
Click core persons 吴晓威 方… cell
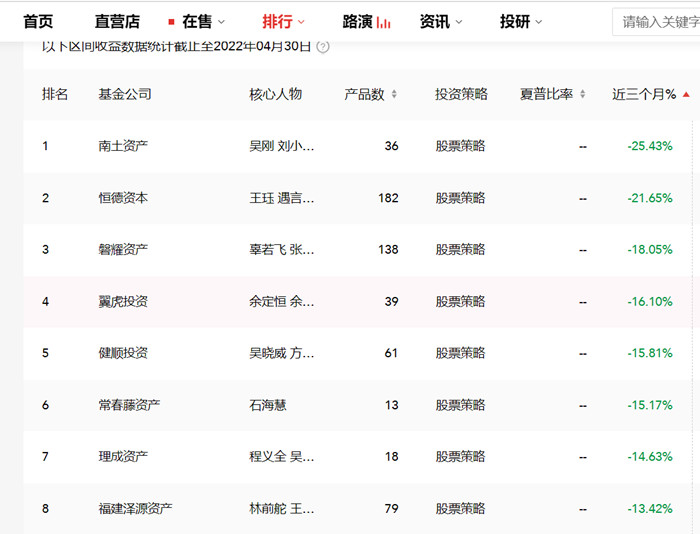click(282, 353)
